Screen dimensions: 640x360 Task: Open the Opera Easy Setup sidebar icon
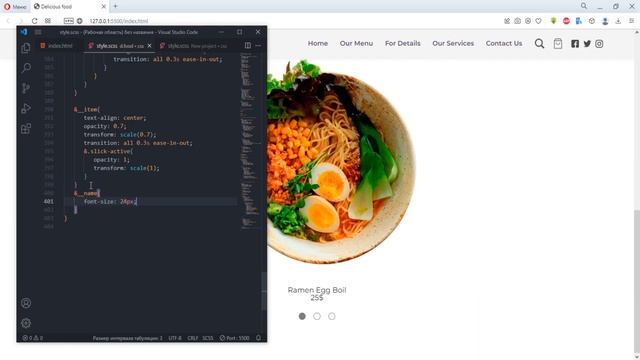click(x=631, y=21)
